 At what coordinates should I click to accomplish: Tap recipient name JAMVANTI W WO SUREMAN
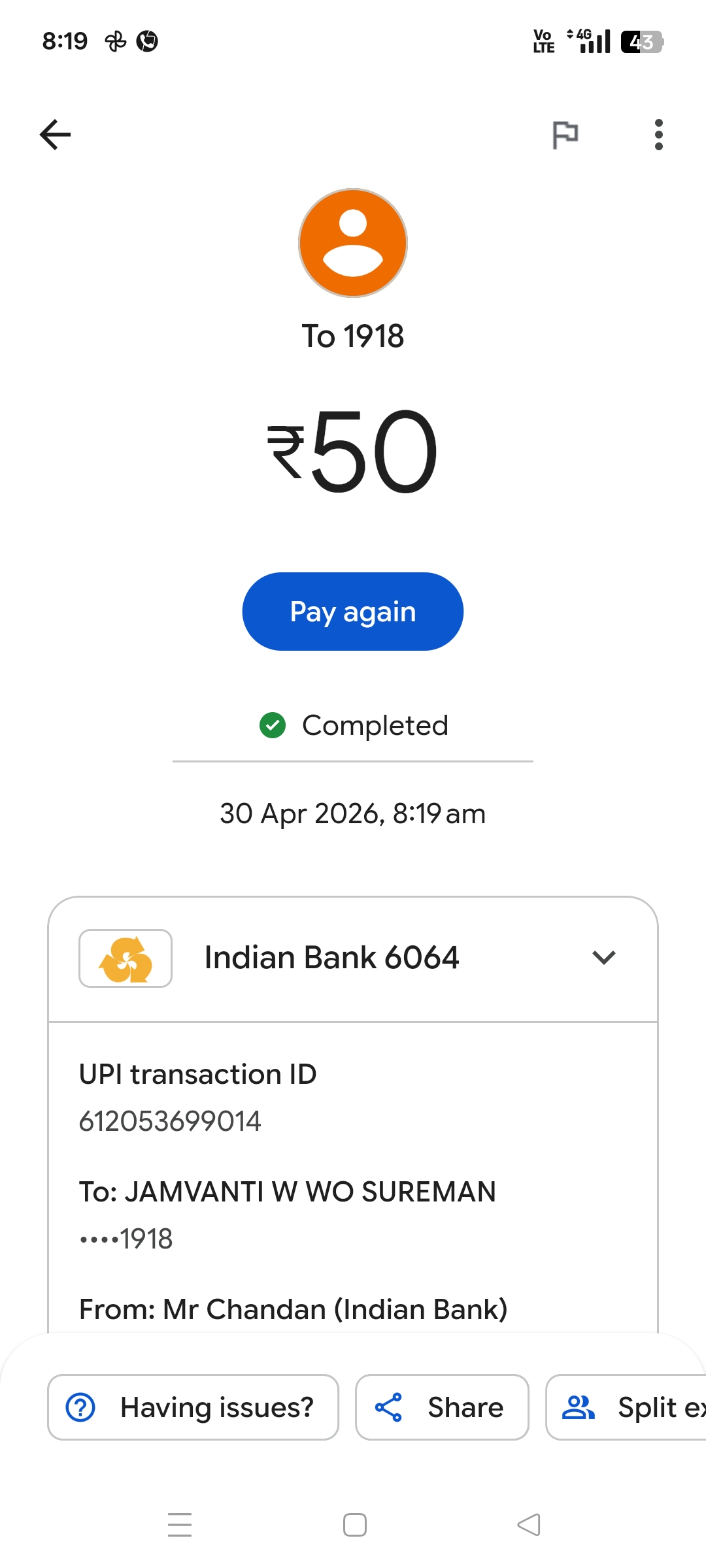point(311,1192)
